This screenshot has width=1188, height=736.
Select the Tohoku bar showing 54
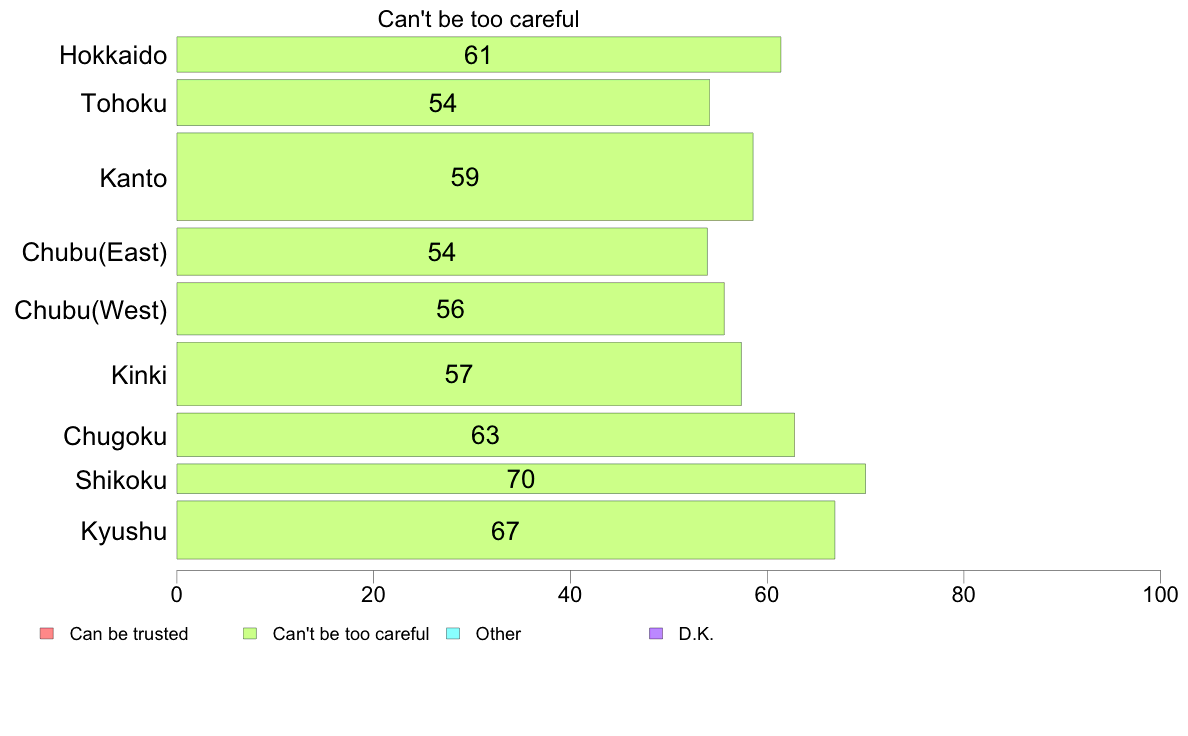[443, 102]
